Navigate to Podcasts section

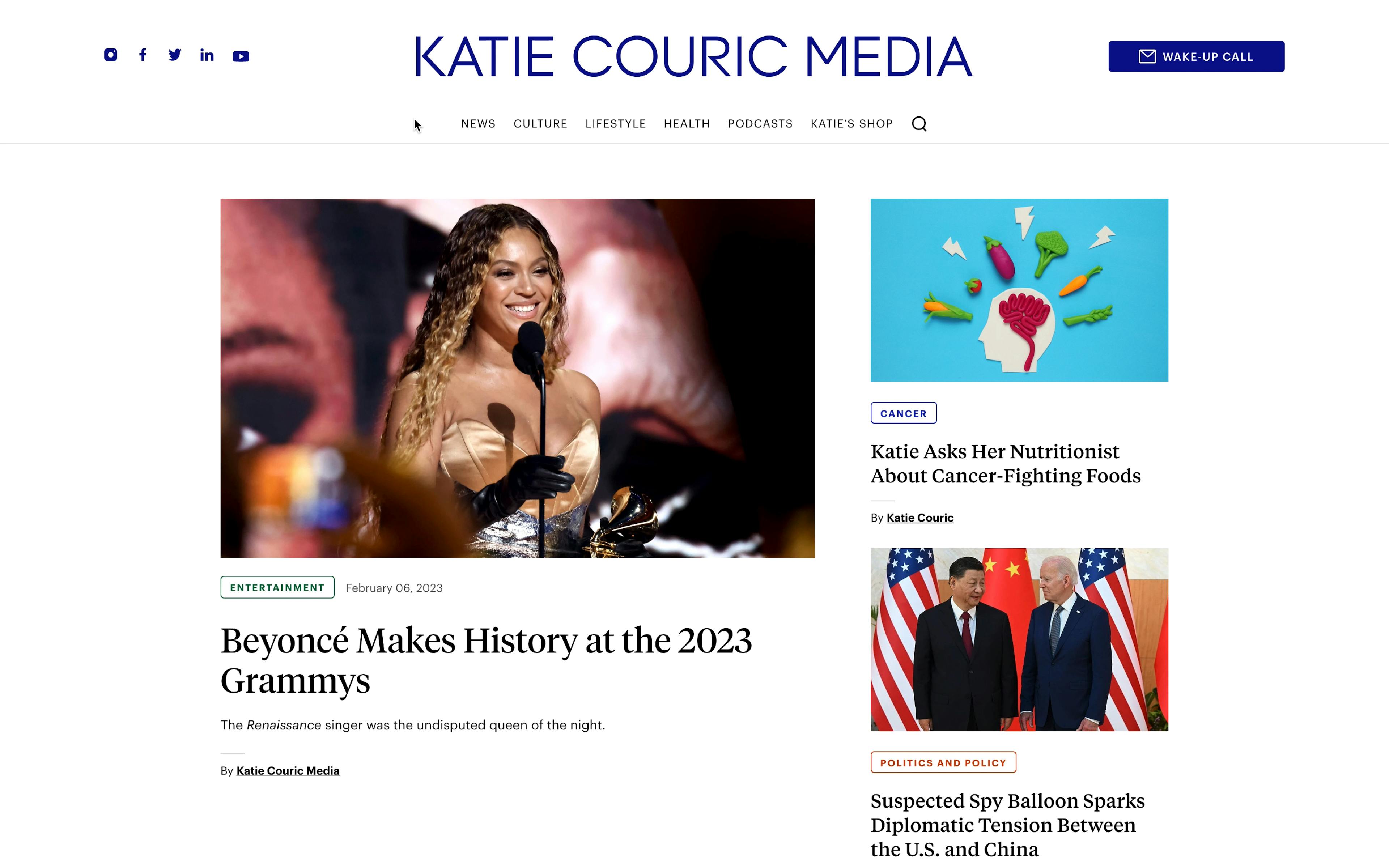[760, 124]
